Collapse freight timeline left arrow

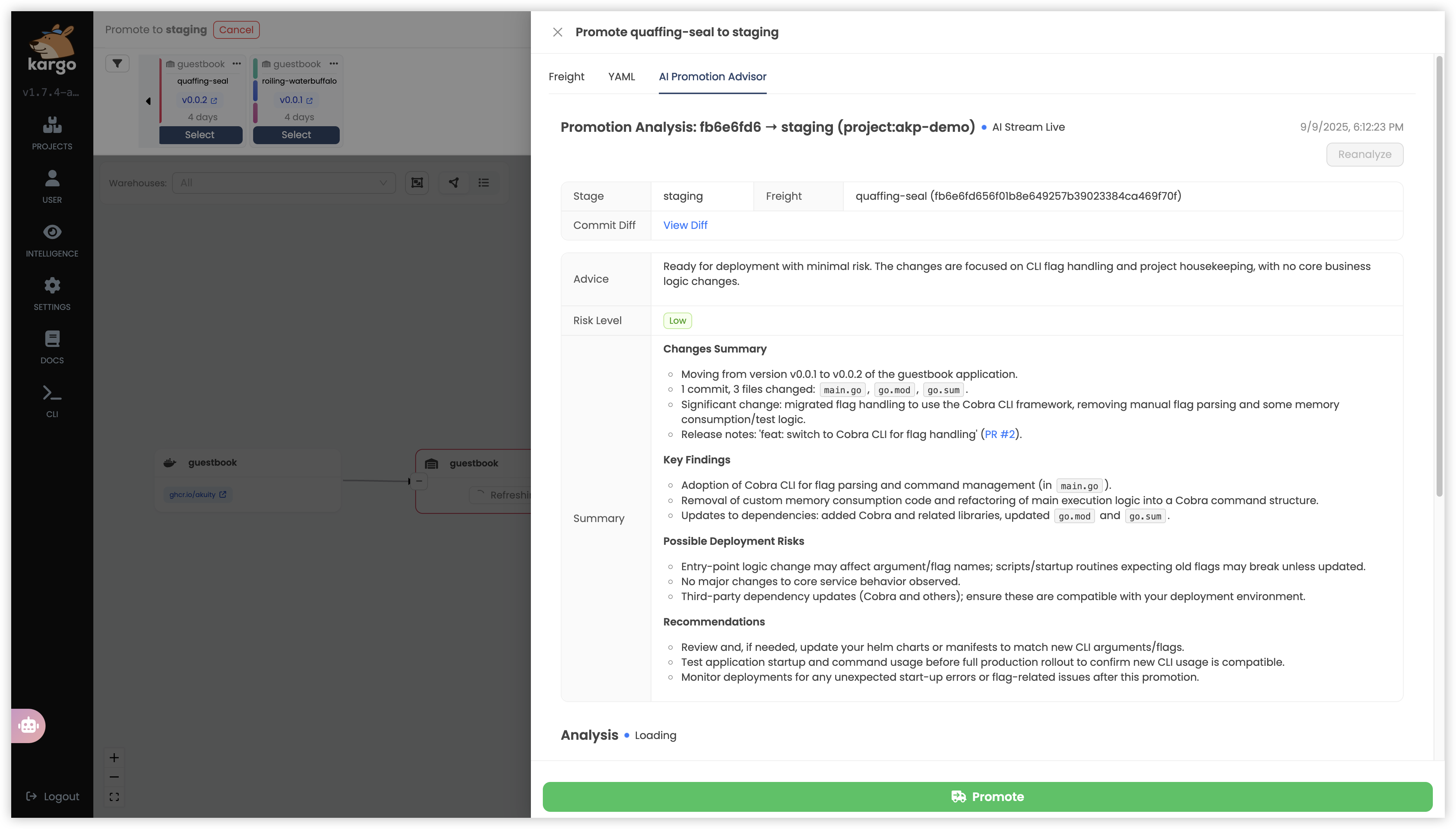[x=148, y=101]
